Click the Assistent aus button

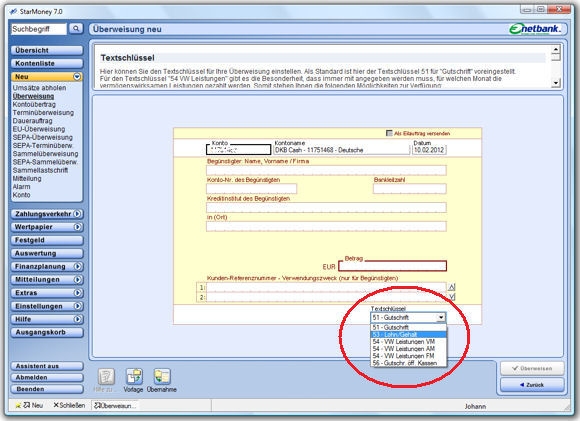(x=47, y=366)
